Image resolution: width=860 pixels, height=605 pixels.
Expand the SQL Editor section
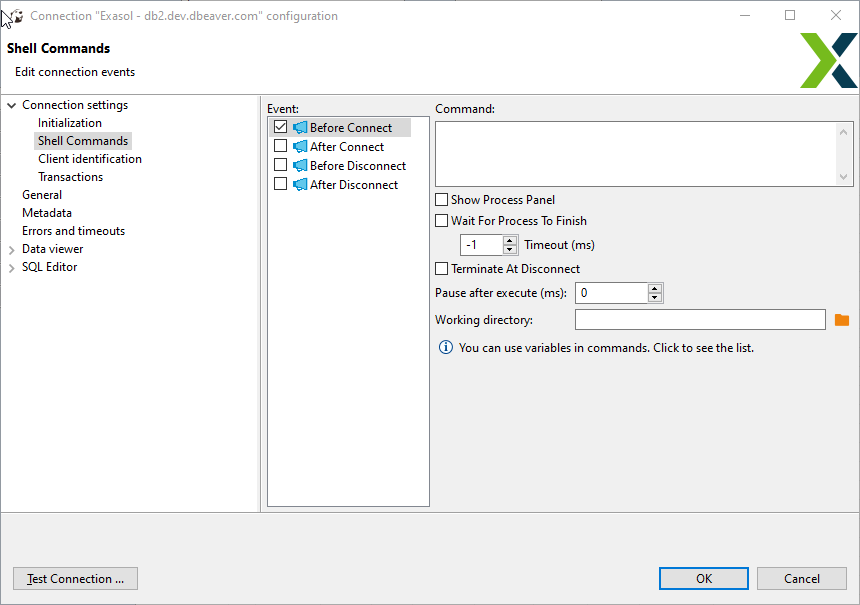point(11,266)
